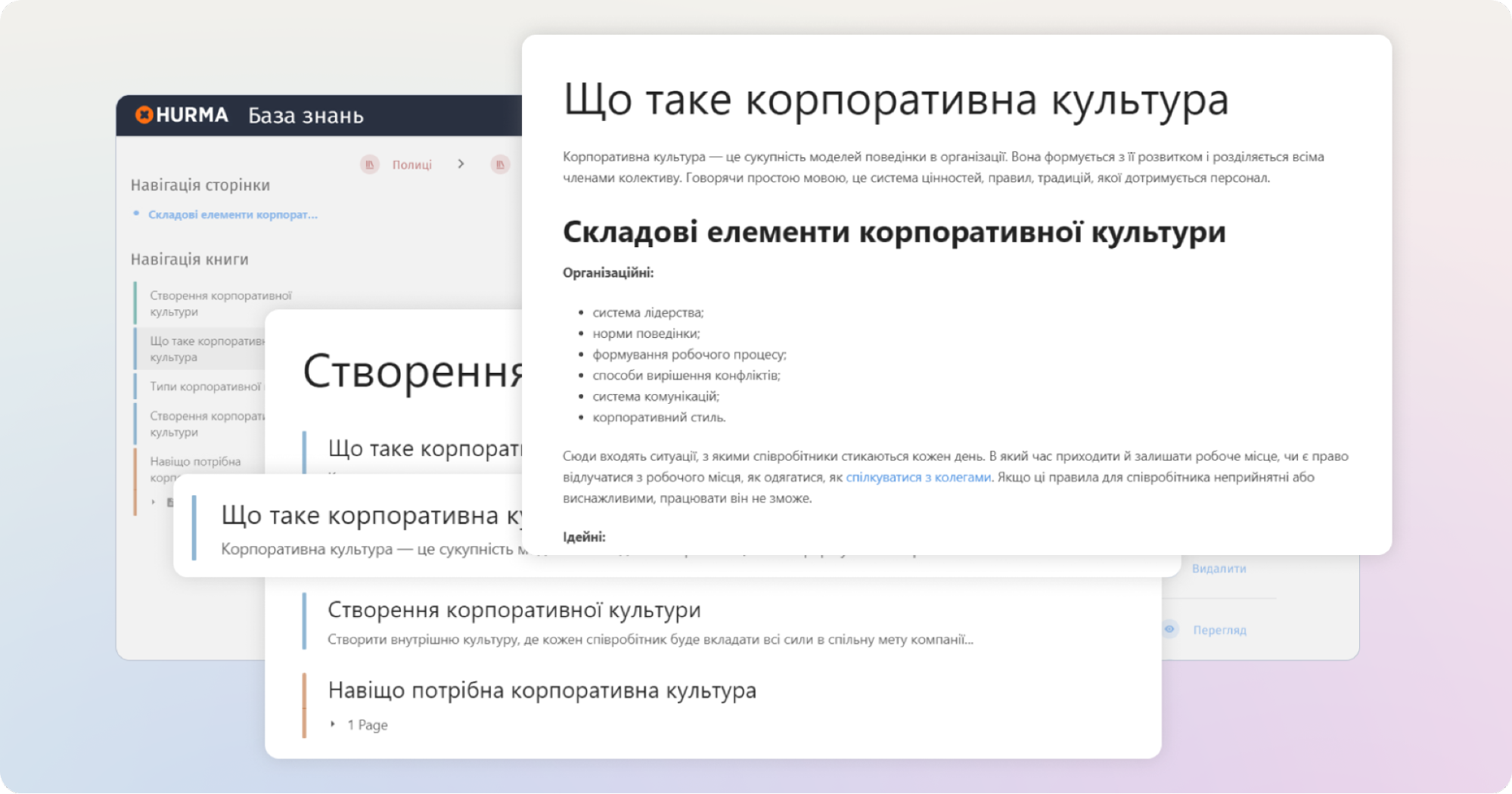1512x794 pixels.
Task: Select 'Що таке корпоративна культура' in sidebar
Action: (204, 349)
